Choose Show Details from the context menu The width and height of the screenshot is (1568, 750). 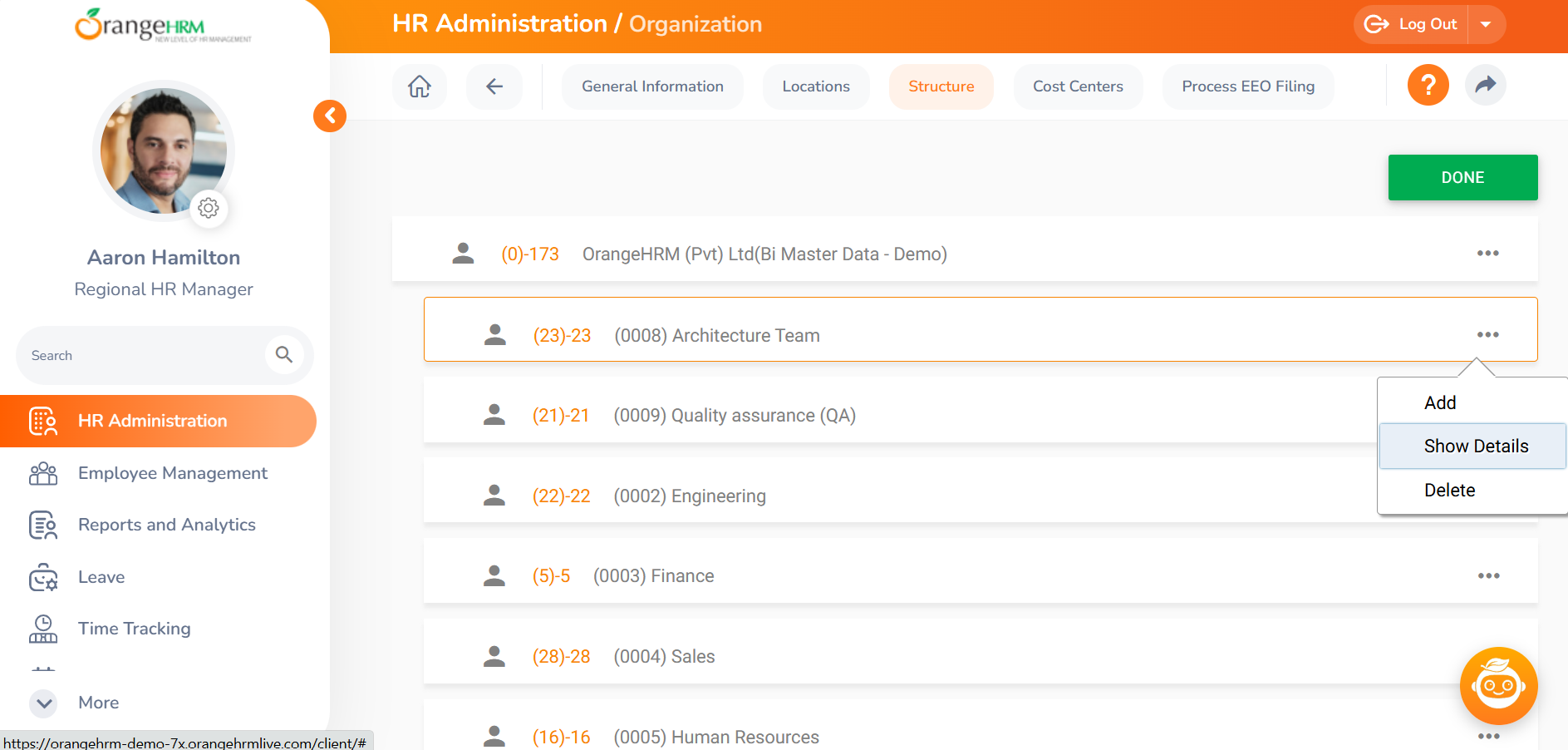coord(1472,446)
